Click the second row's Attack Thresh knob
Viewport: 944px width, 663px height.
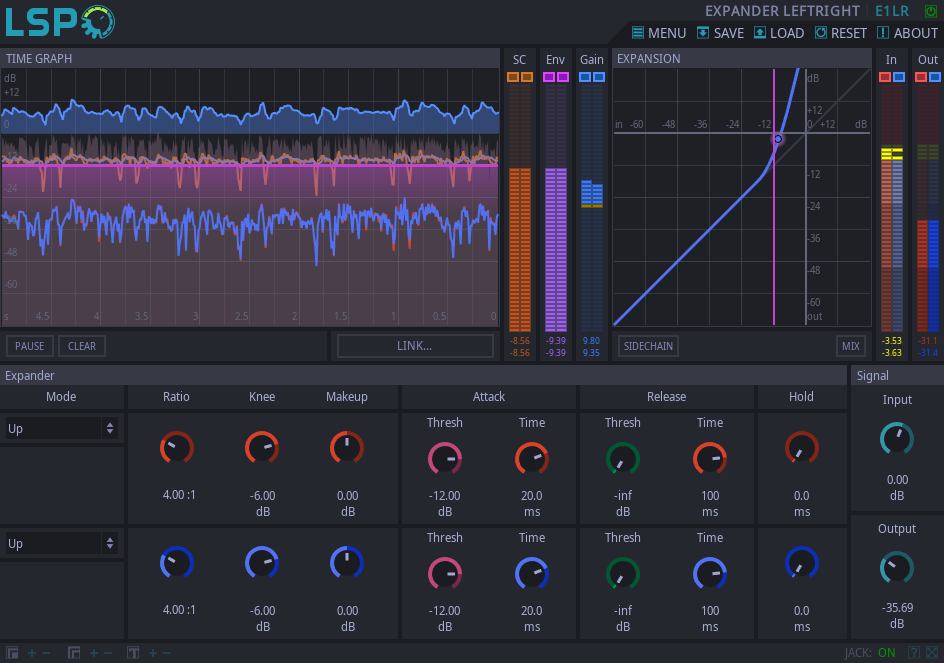click(445, 574)
